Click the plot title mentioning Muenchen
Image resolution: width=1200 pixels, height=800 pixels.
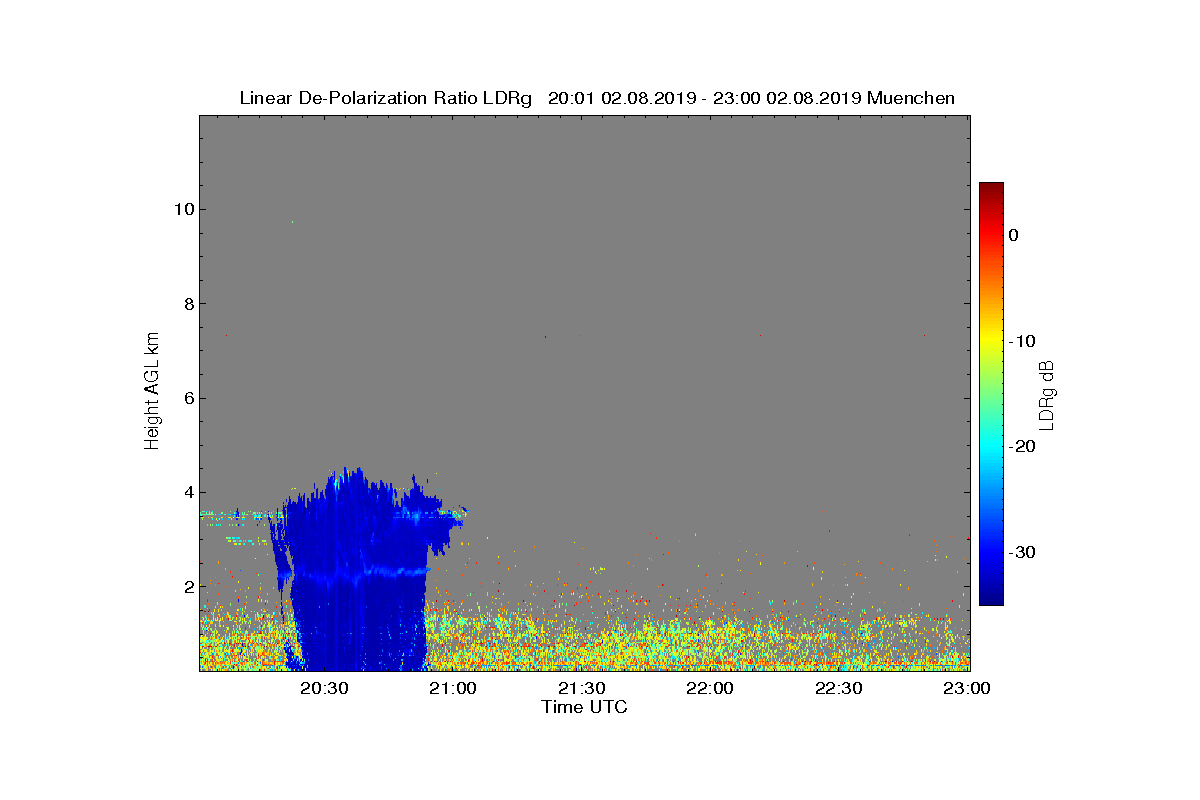point(597,98)
